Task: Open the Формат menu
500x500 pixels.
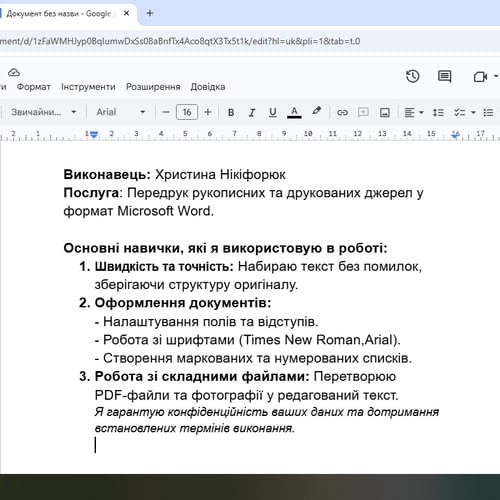Action: point(34,87)
